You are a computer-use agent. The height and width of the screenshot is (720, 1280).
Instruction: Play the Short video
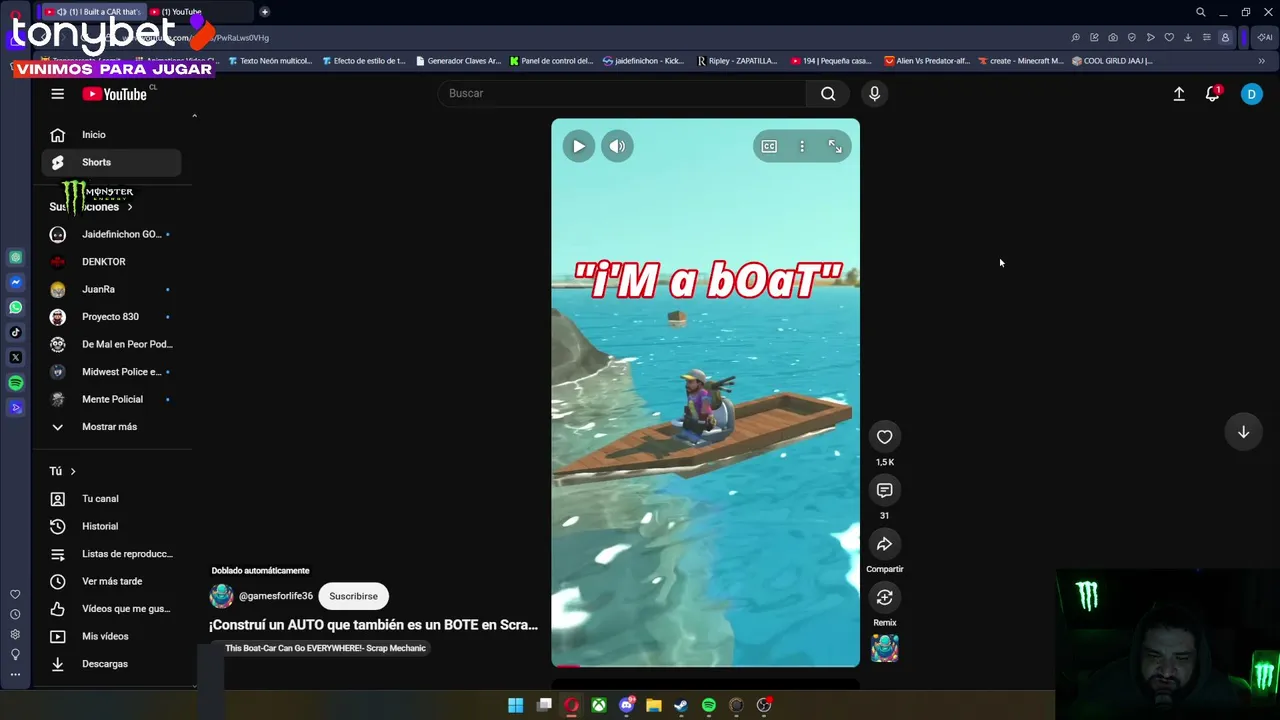pyautogui.click(x=578, y=146)
